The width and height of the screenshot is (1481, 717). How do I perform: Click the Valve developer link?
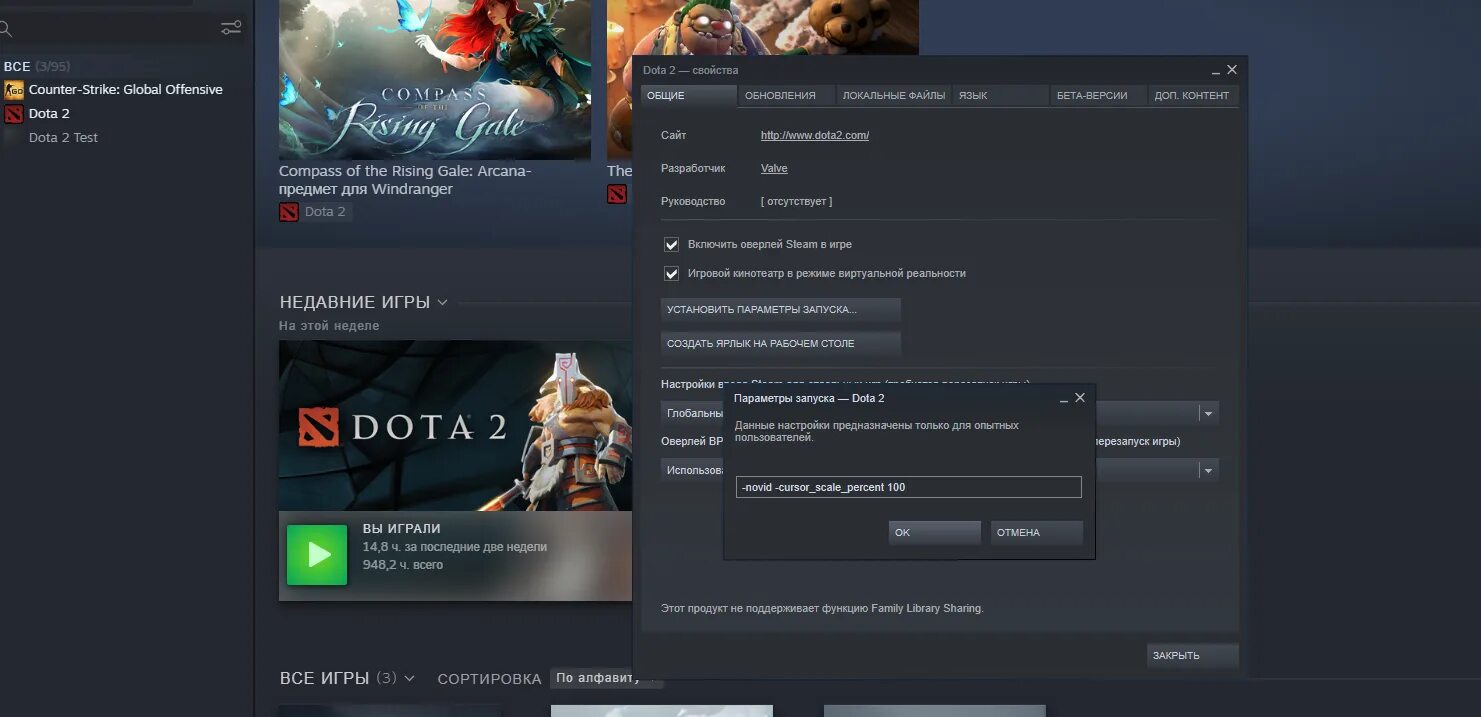(774, 168)
